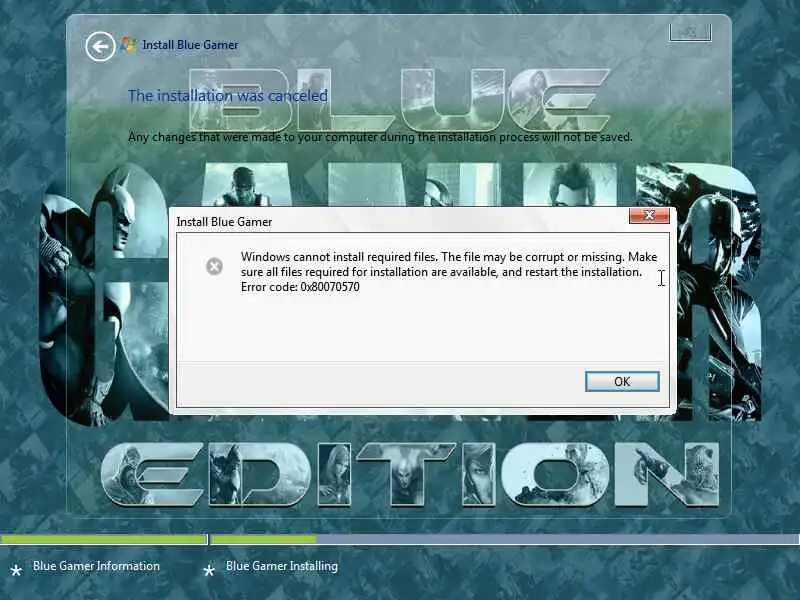This screenshot has height=600, width=800.
Task: Click the back arrow in installer window
Action: click(100, 47)
